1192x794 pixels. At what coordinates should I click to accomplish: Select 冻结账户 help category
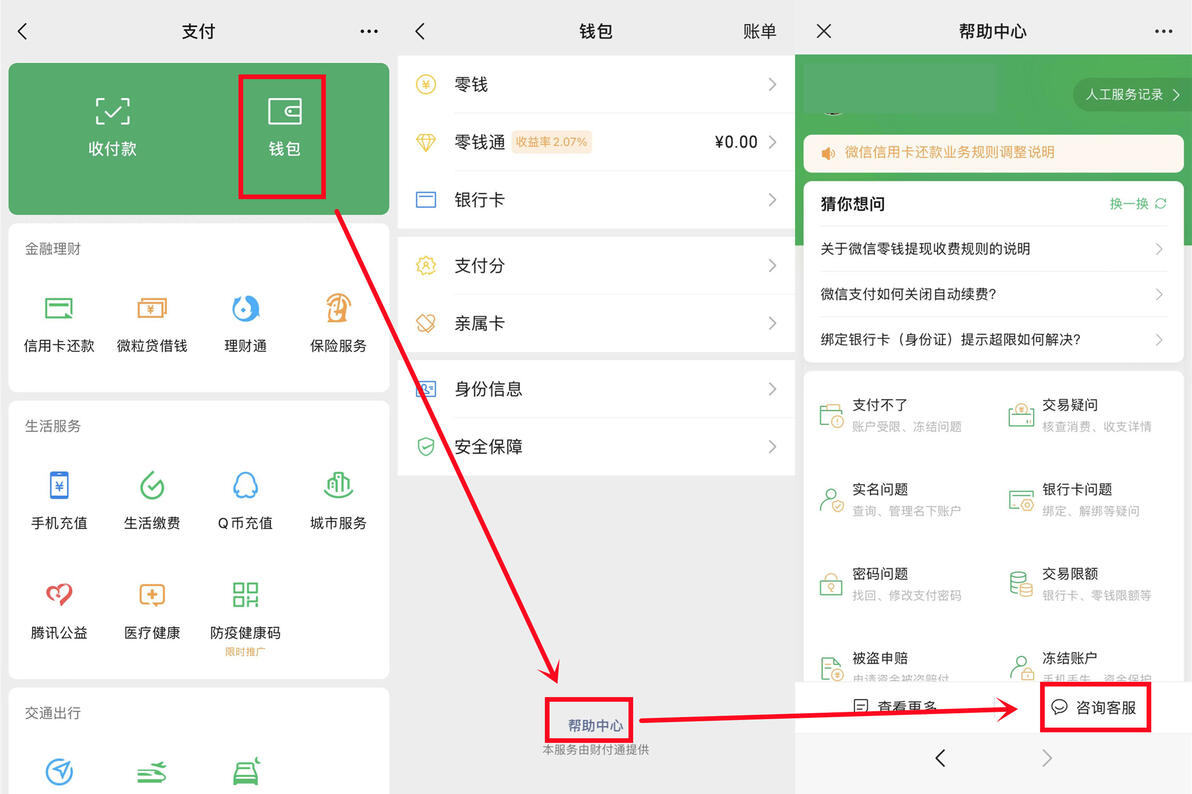(x=1079, y=665)
